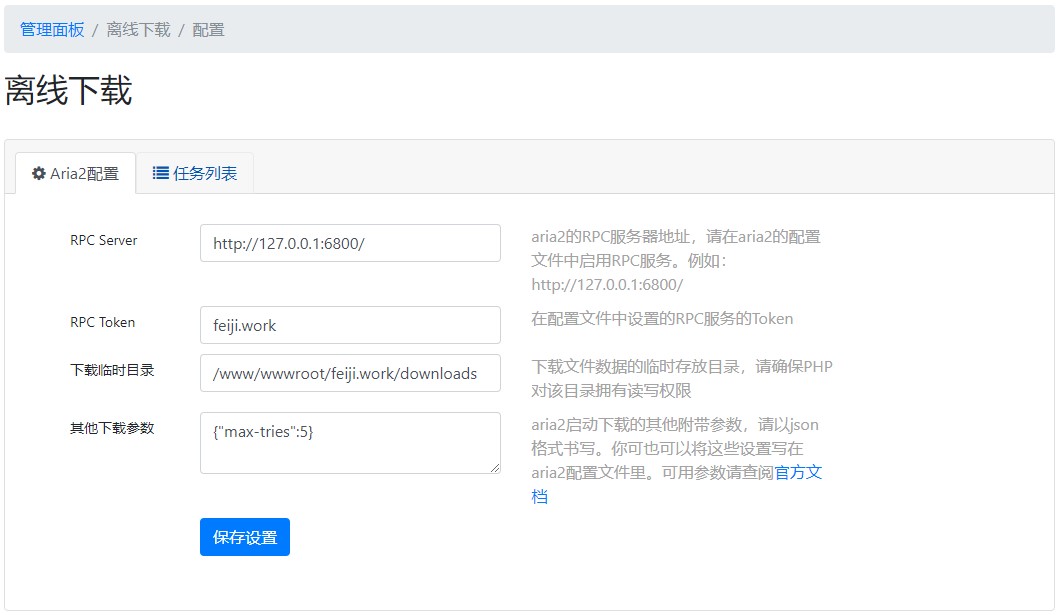Click the RPC Token field label
The width and height of the screenshot is (1059, 615).
pyautogui.click(x=102, y=323)
